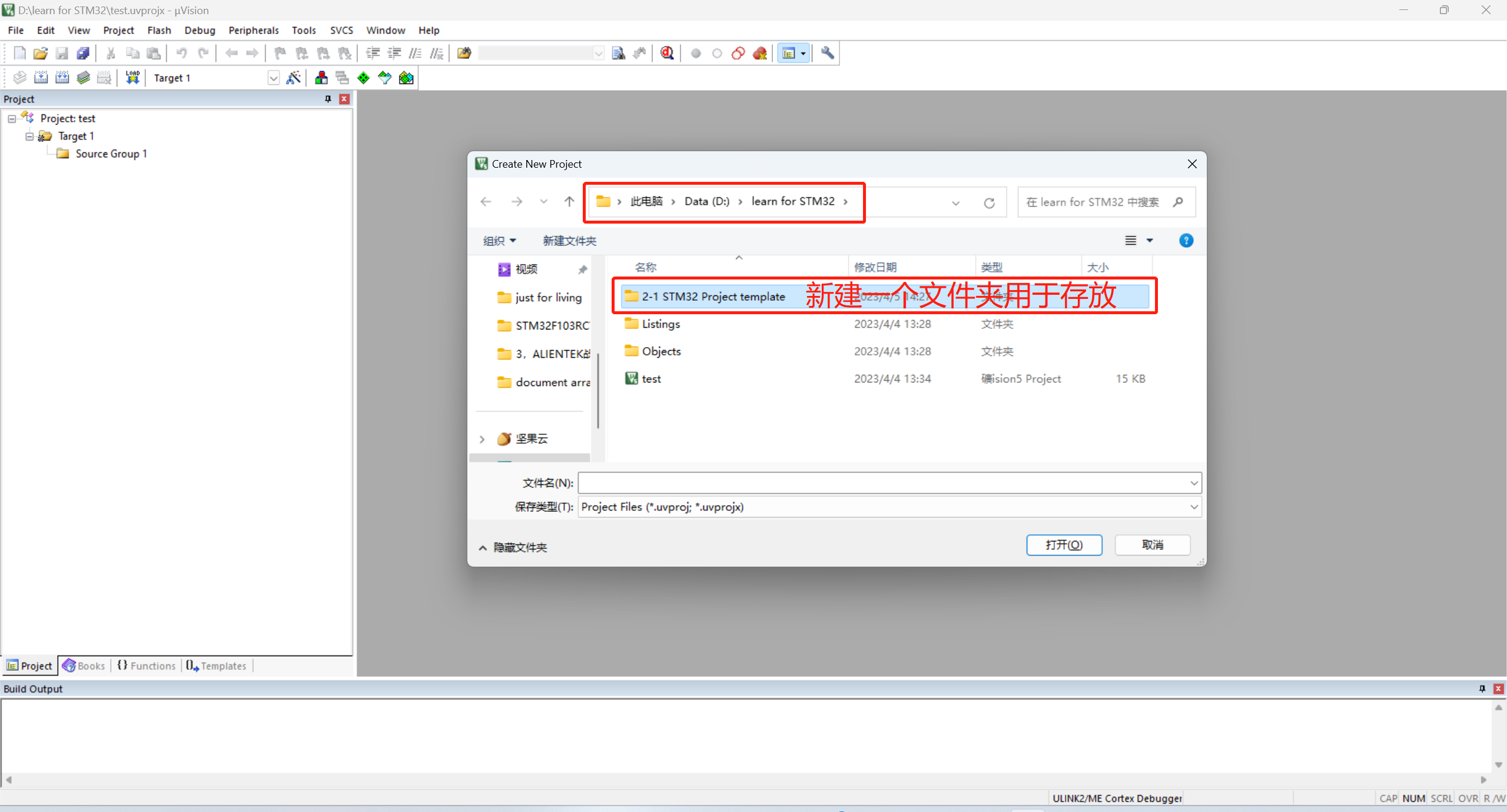Viewport: 1507px width, 812px height.
Task: Click the 新建文件夹 button
Action: 569,241
